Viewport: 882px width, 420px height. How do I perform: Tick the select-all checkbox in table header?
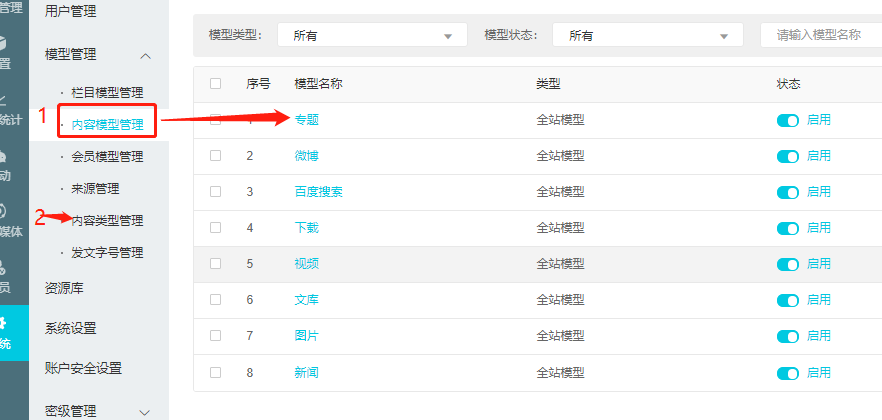216,84
